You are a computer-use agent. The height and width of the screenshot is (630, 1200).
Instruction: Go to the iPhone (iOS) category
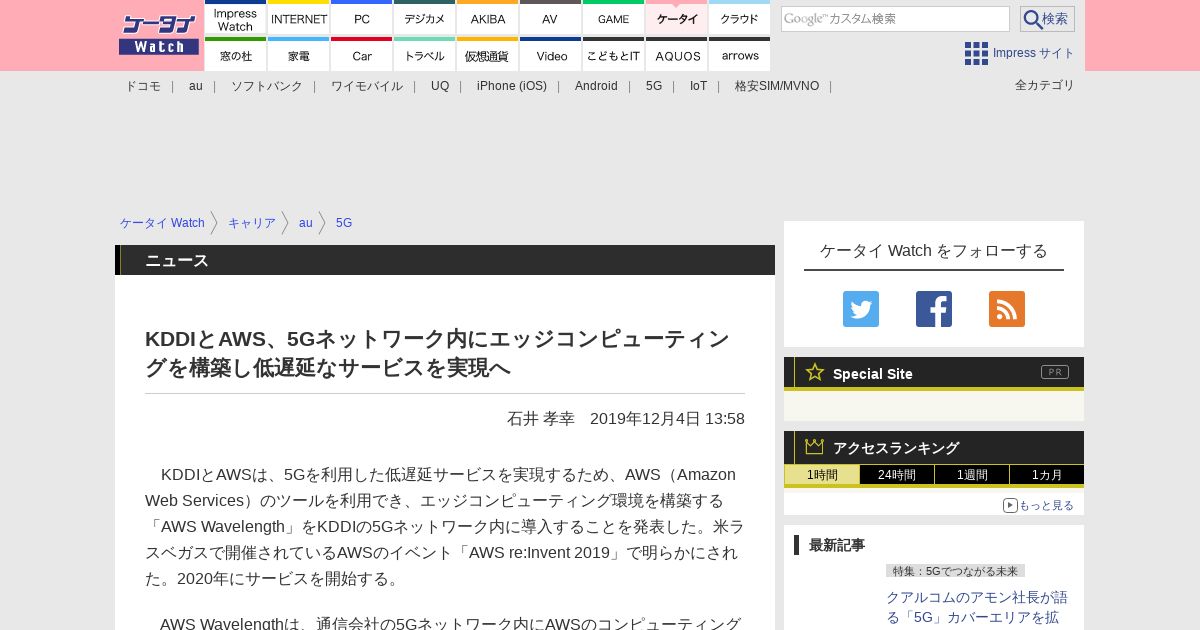click(x=512, y=86)
